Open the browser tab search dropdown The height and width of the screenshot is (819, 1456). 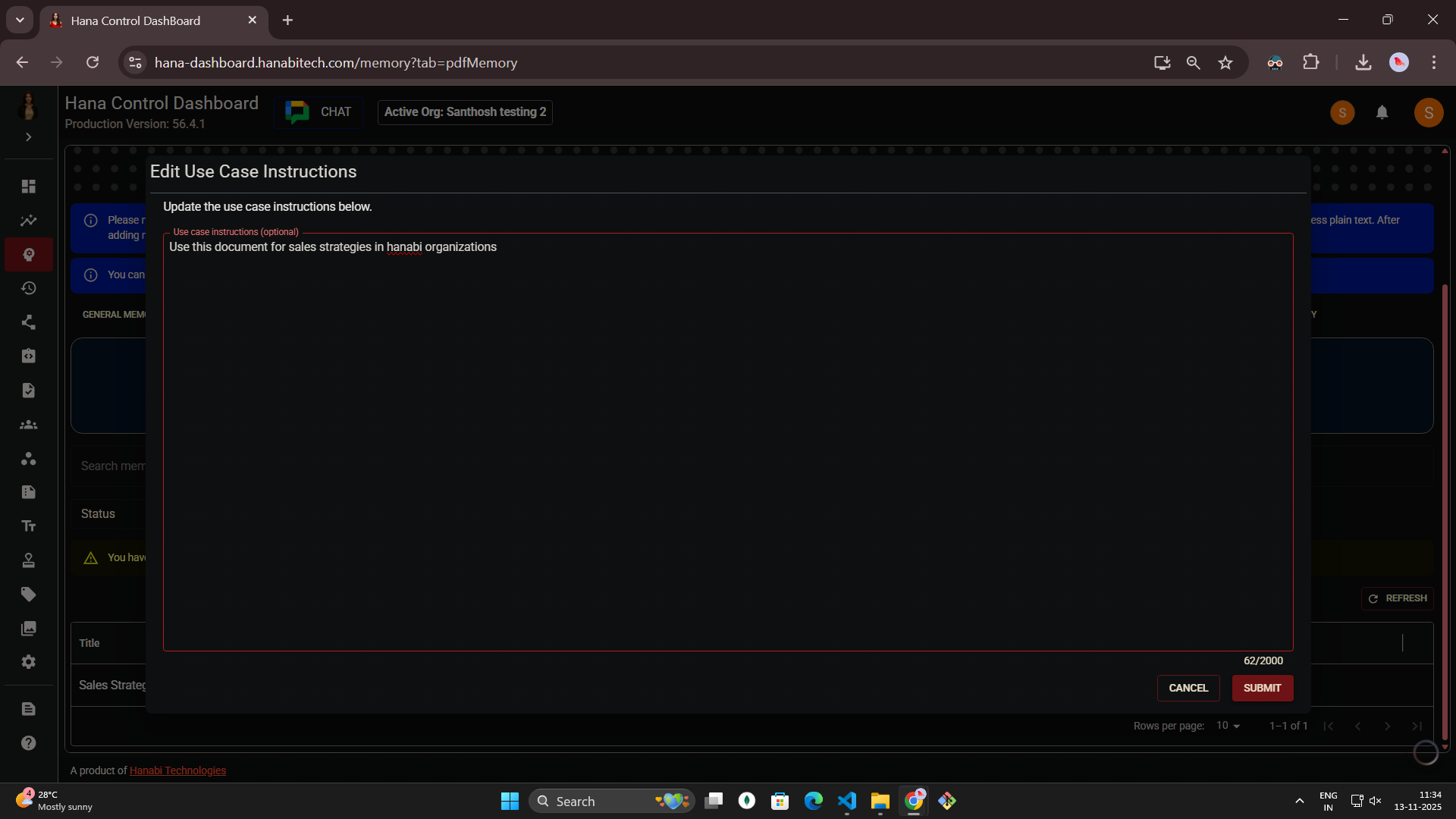(20, 20)
